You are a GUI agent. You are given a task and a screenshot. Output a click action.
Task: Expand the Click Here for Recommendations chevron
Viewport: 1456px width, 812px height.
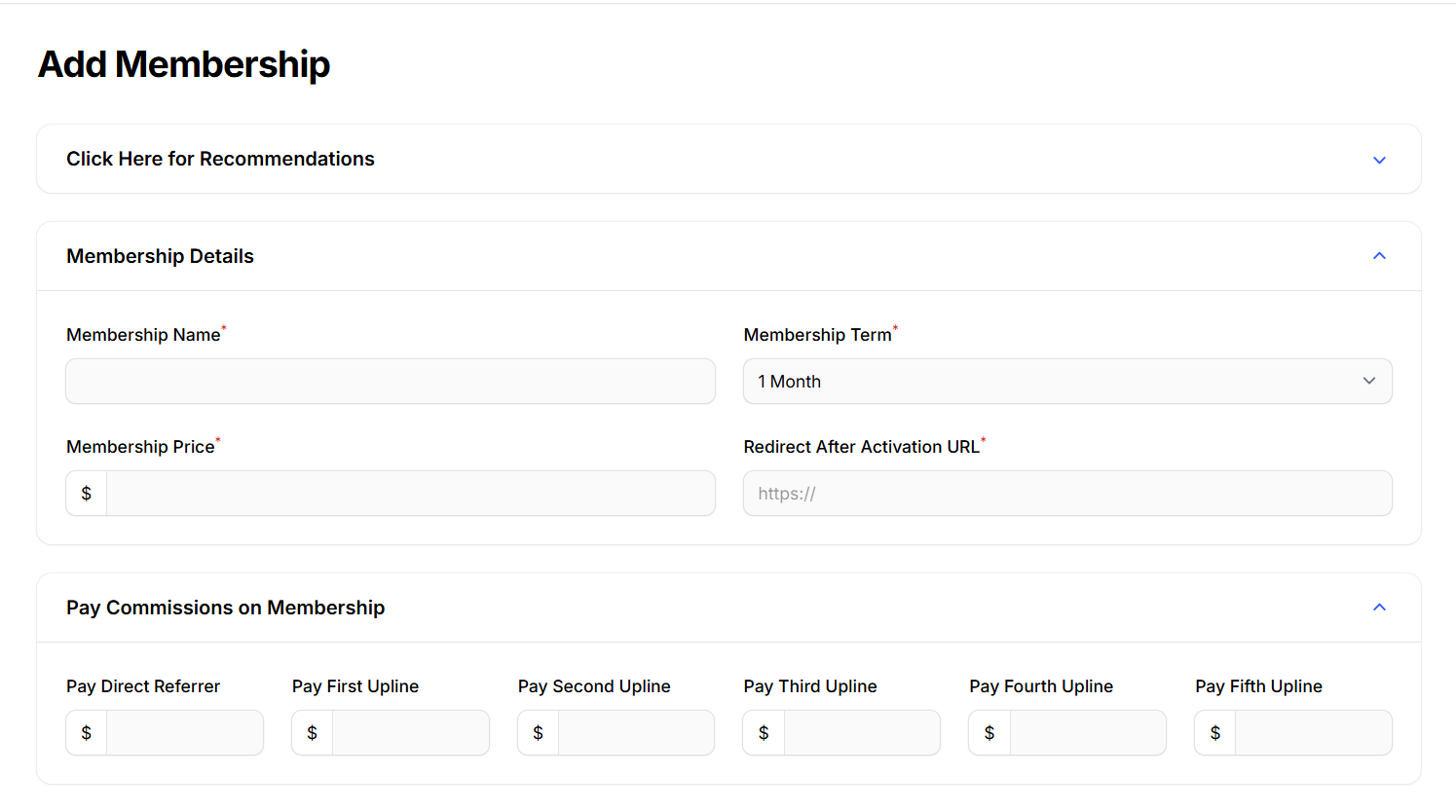tap(1379, 160)
